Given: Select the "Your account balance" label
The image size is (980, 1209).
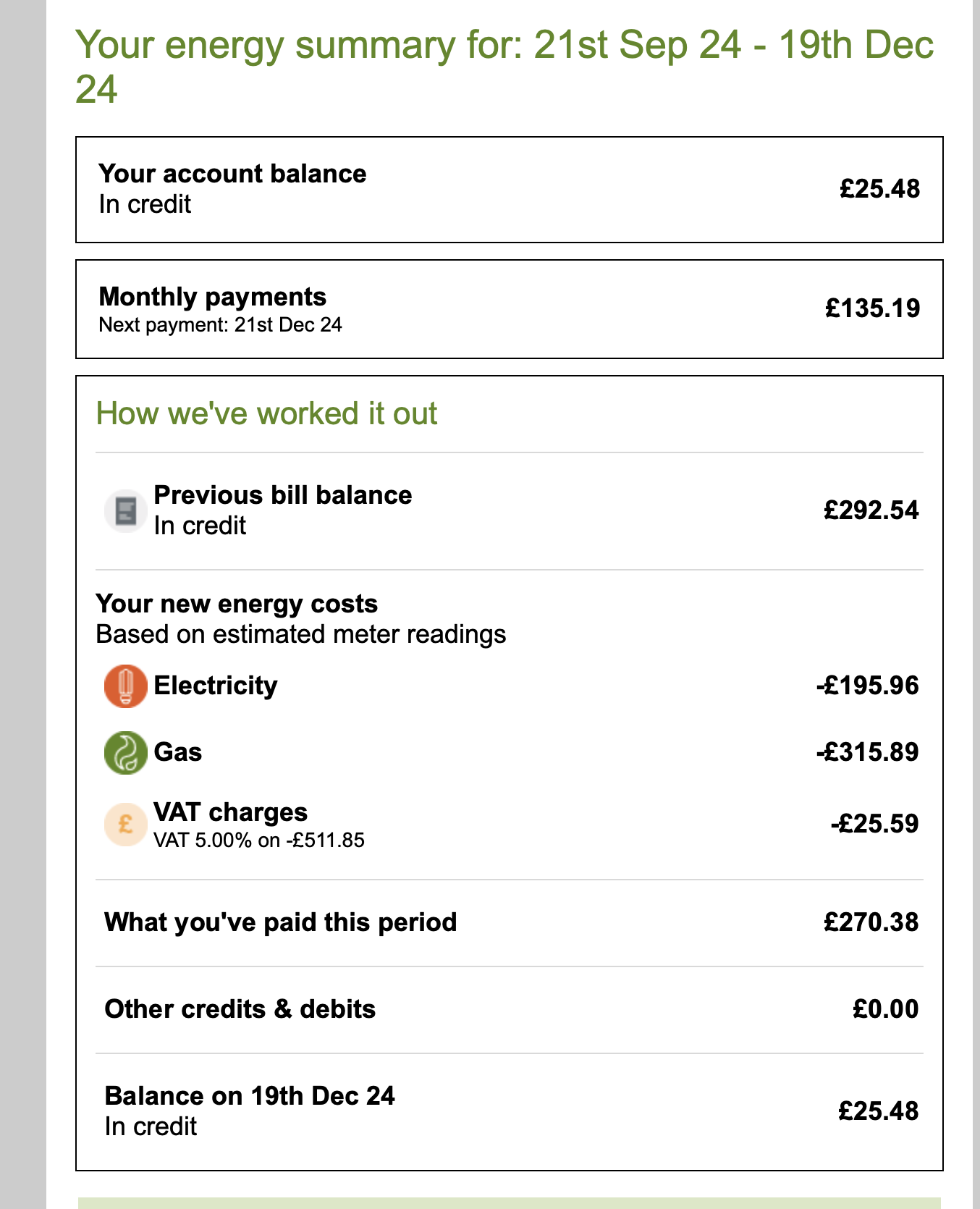Looking at the screenshot, I should (232, 174).
